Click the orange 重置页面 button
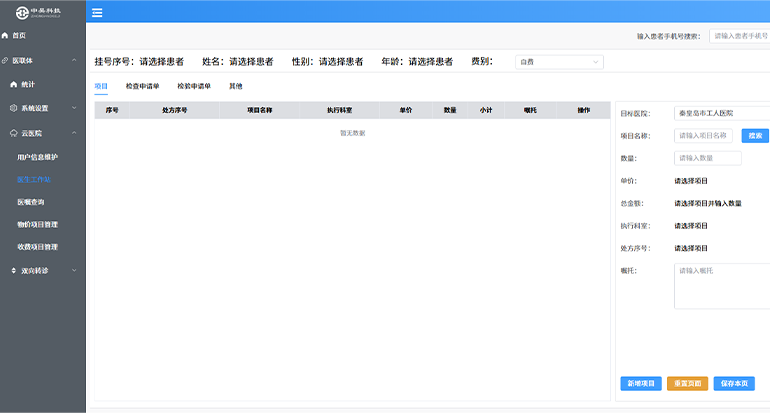 coord(688,384)
